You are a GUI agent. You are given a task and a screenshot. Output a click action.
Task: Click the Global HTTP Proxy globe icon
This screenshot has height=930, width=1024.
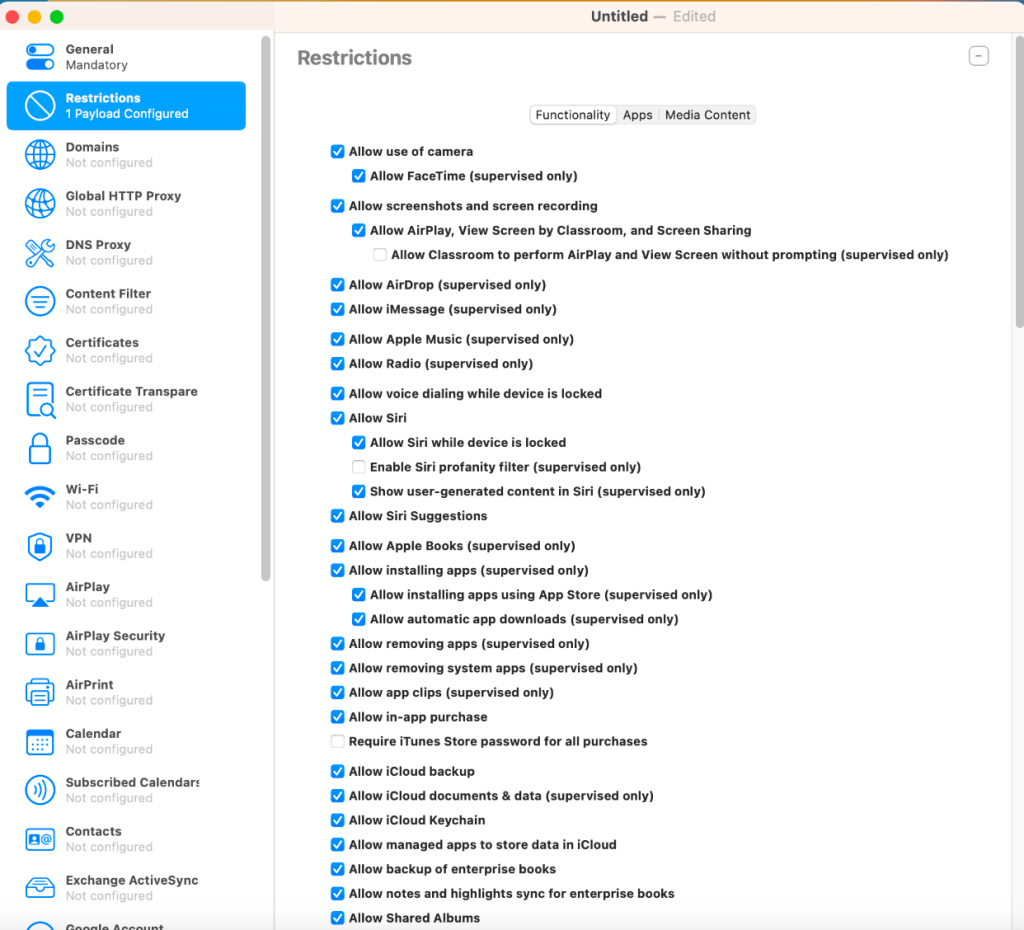coord(40,204)
